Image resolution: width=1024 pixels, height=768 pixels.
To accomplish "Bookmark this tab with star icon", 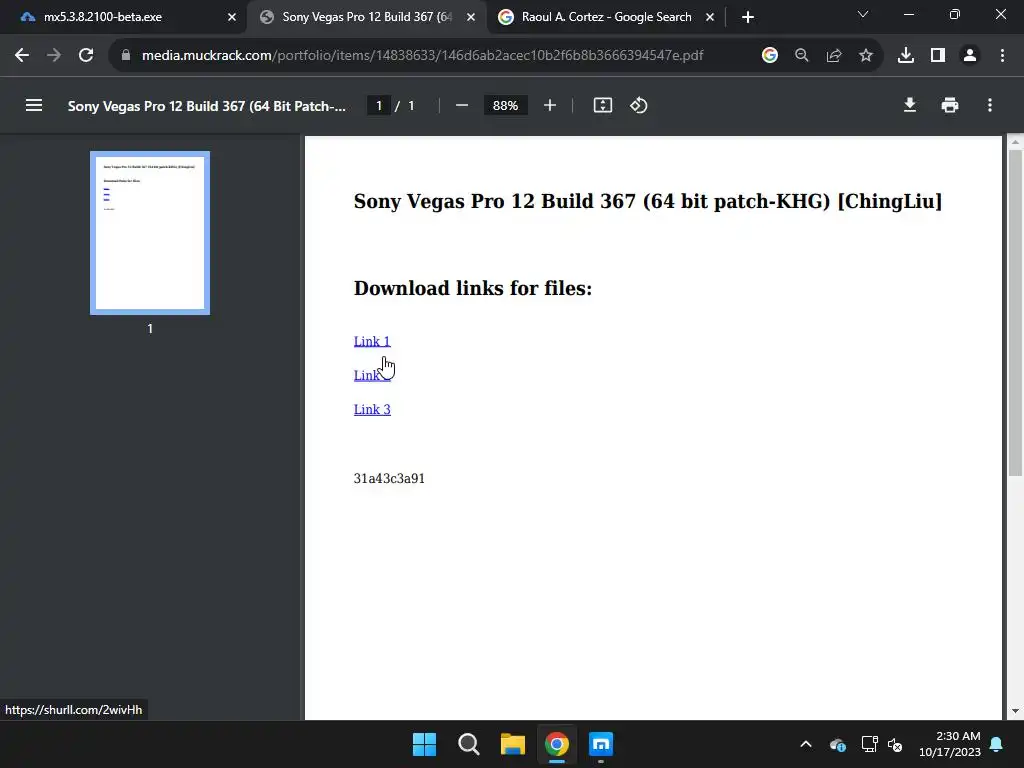I will (866, 56).
